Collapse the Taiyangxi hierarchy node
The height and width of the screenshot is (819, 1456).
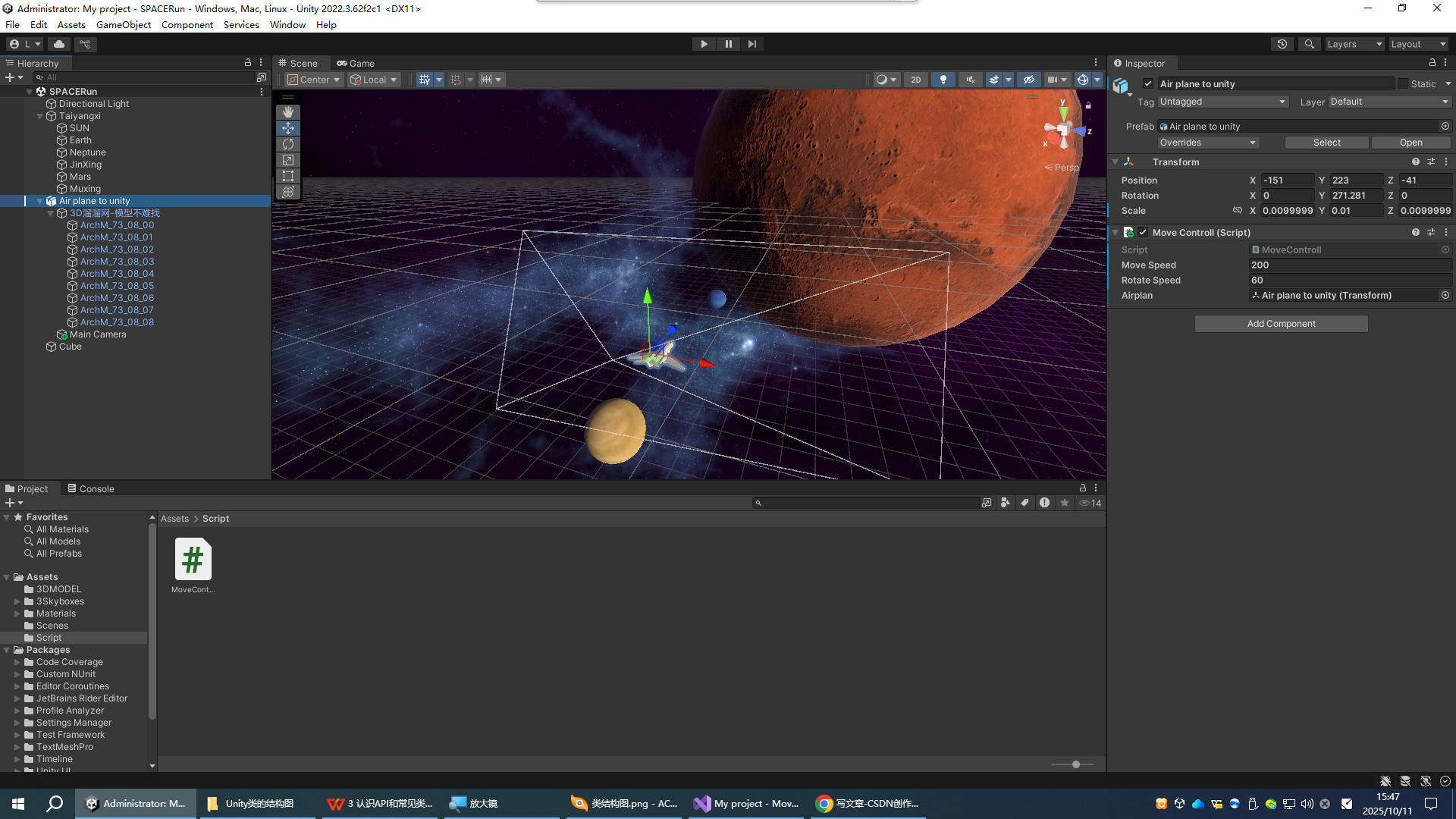coord(40,116)
